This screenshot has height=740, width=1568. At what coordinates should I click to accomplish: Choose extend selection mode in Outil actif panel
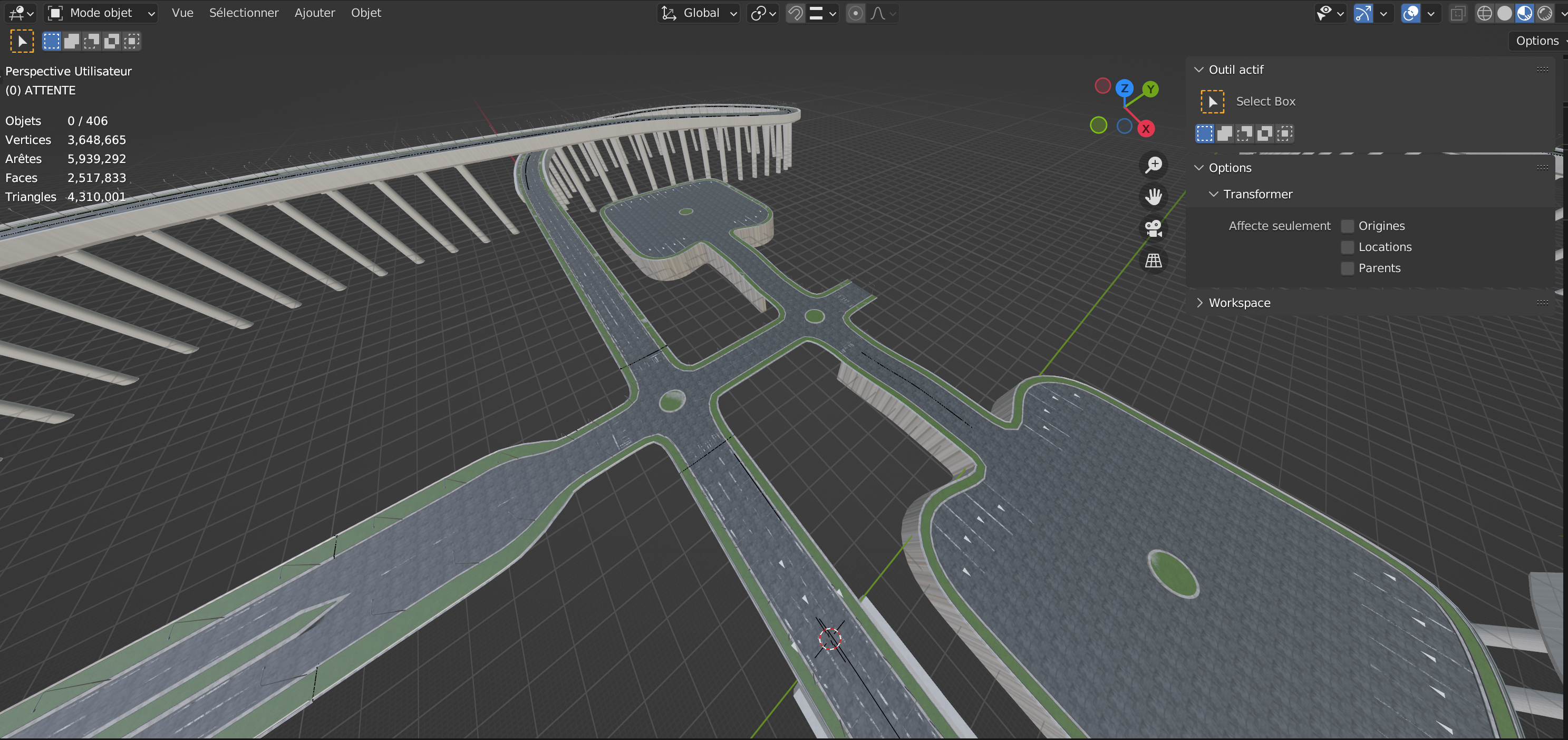pyautogui.click(x=1225, y=133)
